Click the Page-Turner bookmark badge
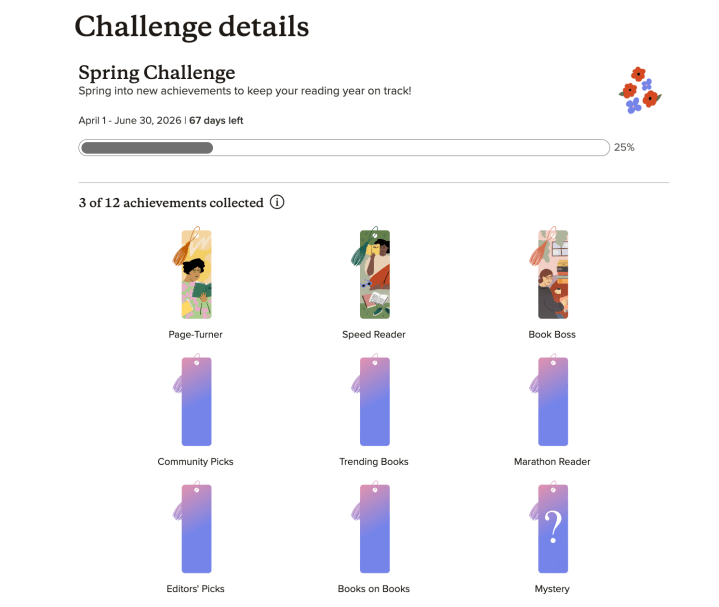 196,274
